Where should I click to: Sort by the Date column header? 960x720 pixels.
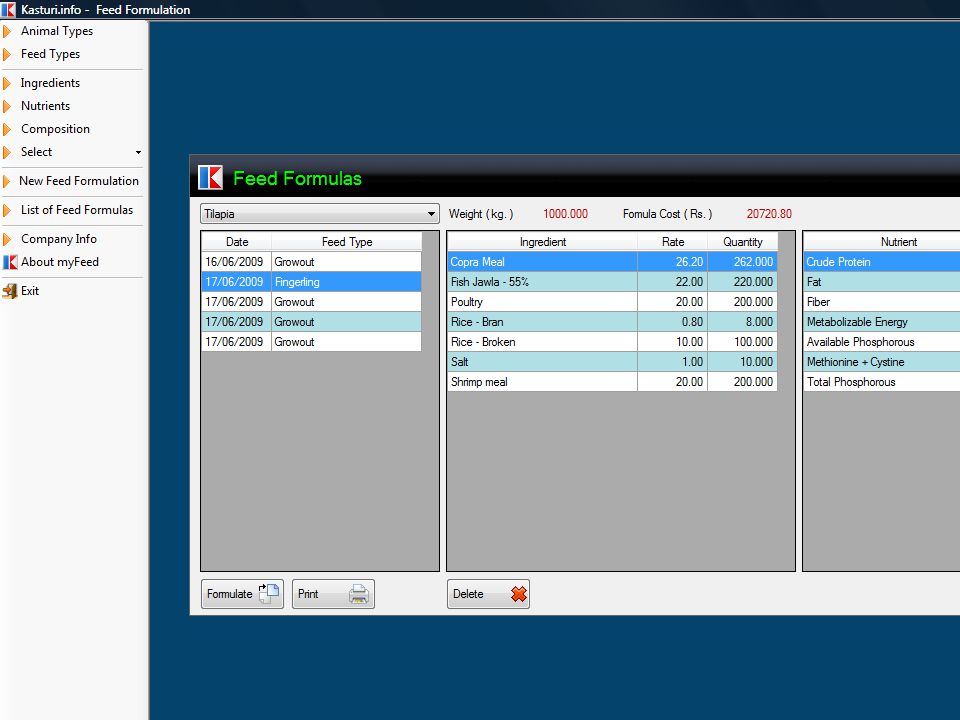point(237,242)
